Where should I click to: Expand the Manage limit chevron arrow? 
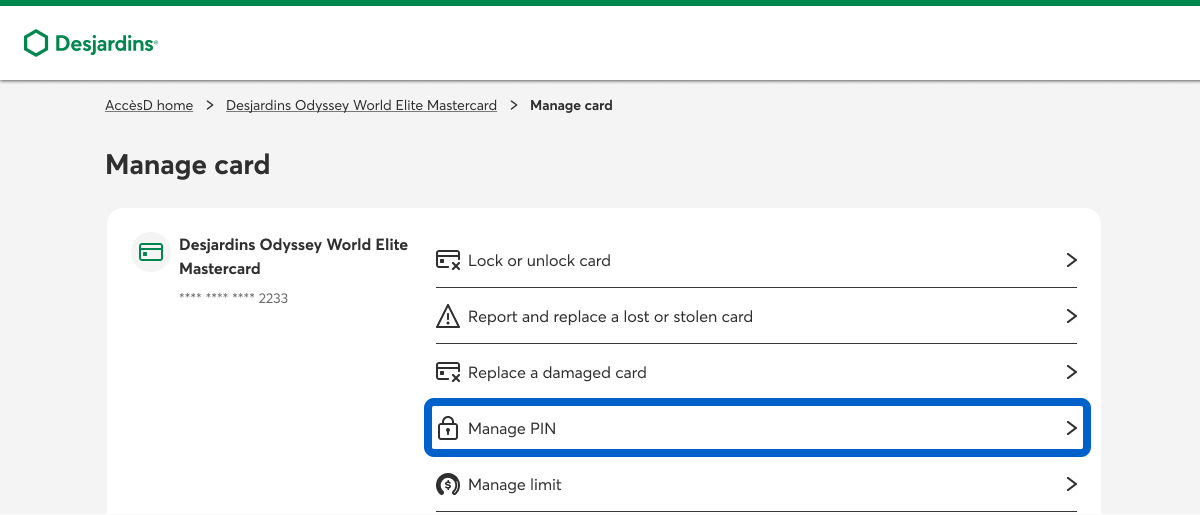click(1071, 484)
